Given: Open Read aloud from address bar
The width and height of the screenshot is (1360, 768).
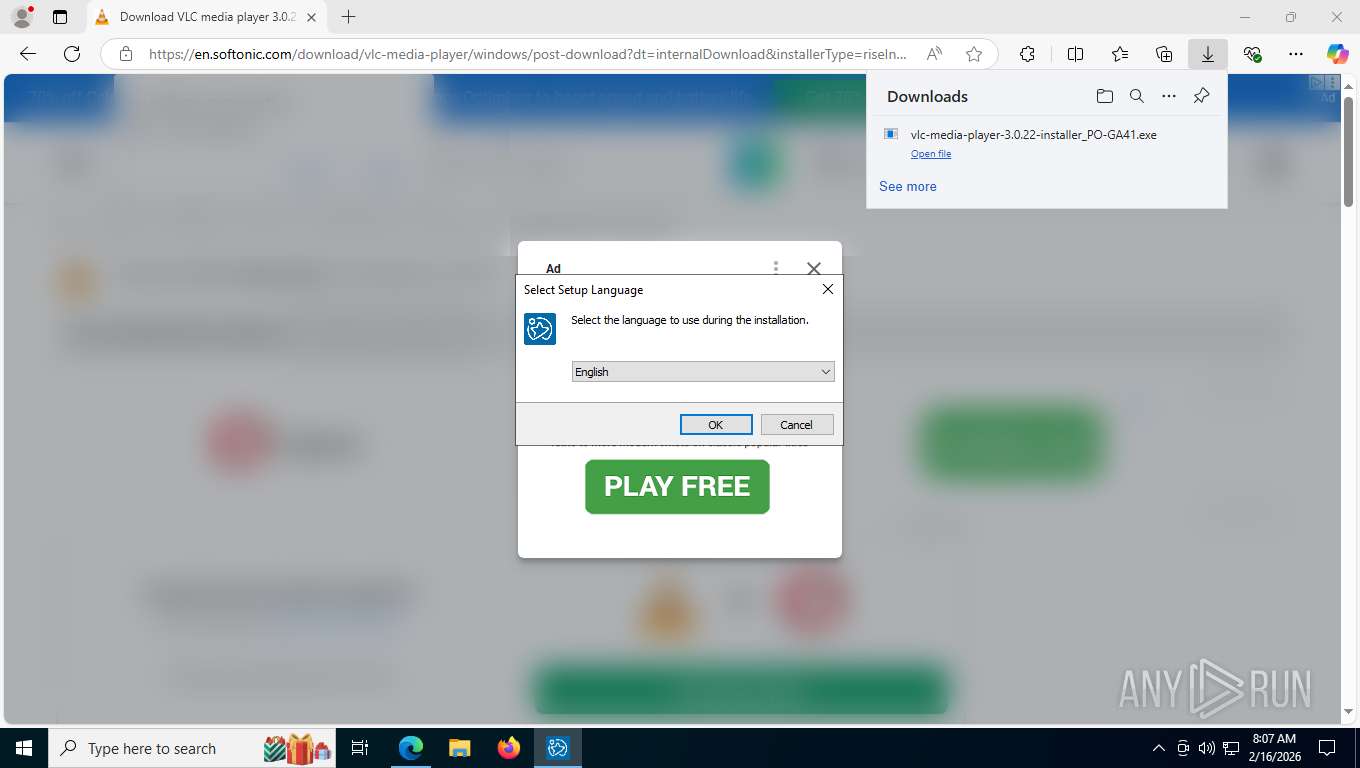Looking at the screenshot, I should click(934, 54).
